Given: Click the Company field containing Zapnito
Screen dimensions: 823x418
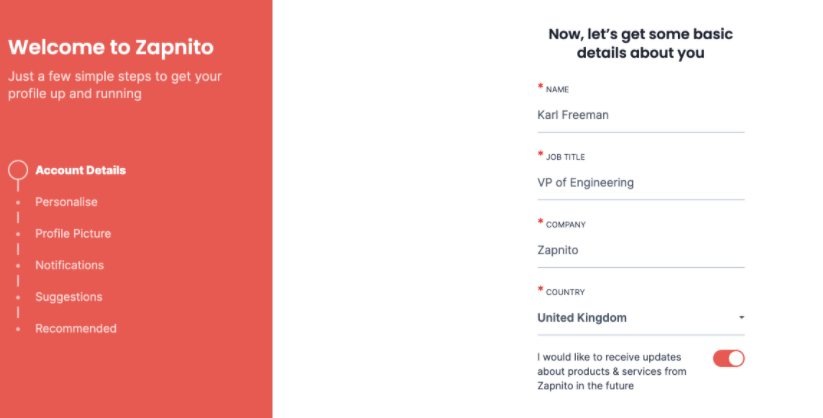Looking at the screenshot, I should [640, 251].
